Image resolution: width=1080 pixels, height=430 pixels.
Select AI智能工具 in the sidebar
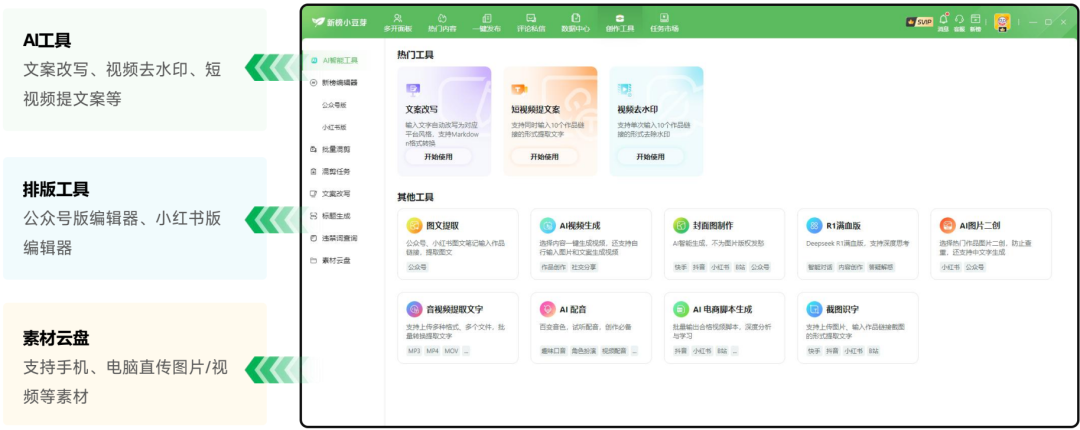click(x=335, y=61)
